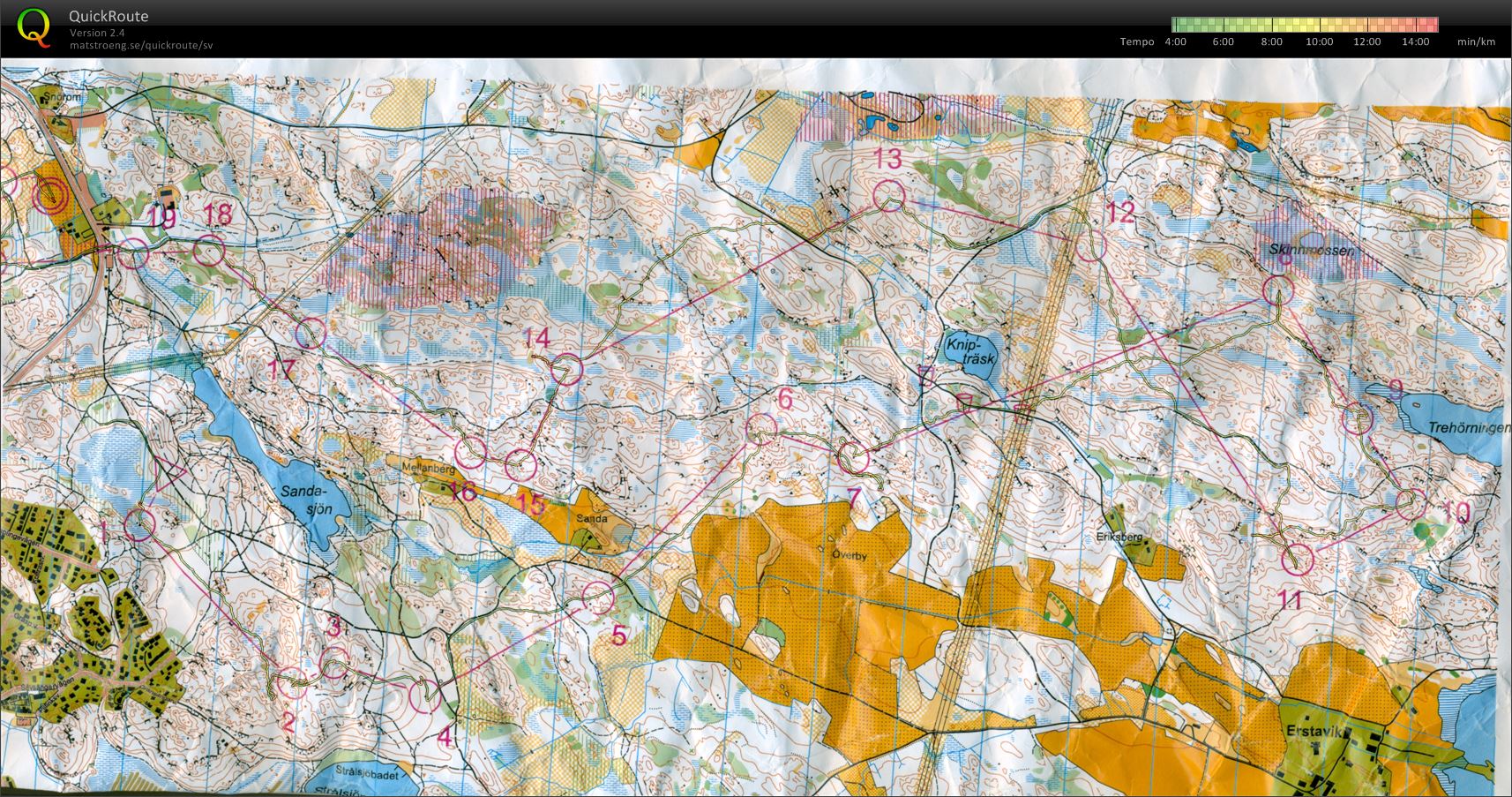Click the QuickRoute logo icon
1512x797 pixels.
click(x=34, y=26)
